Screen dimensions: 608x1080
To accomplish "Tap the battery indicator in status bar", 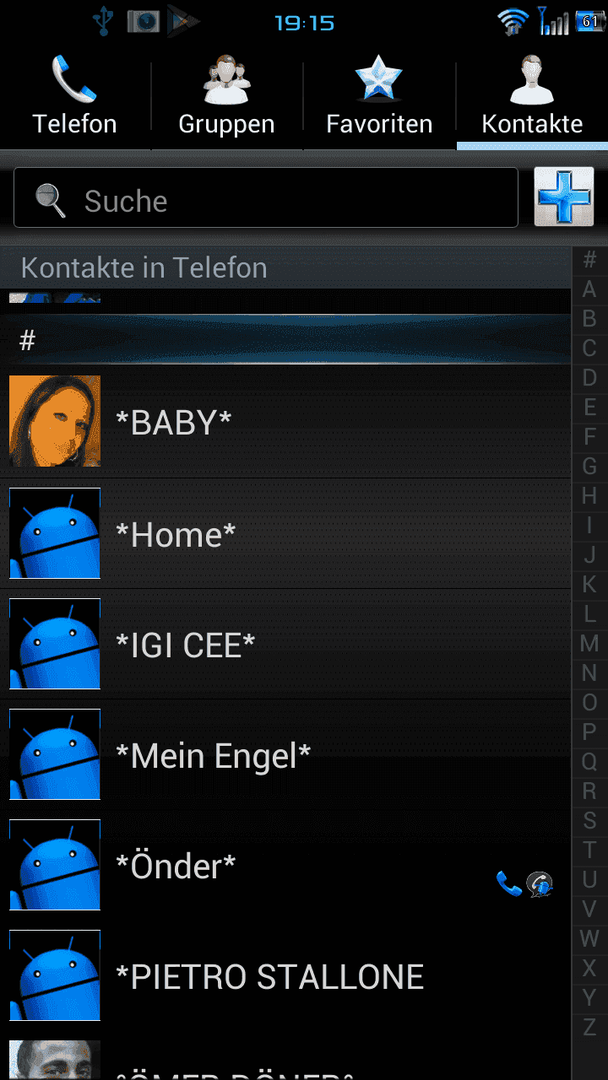I will 590,21.
